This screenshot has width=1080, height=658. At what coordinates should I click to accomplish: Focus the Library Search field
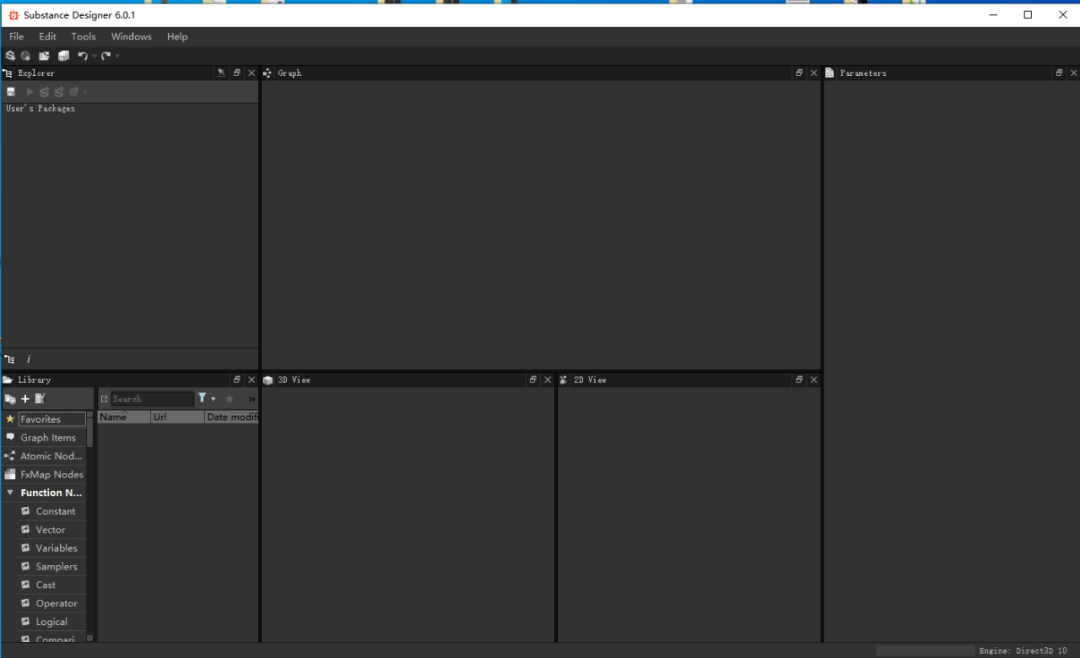point(152,399)
